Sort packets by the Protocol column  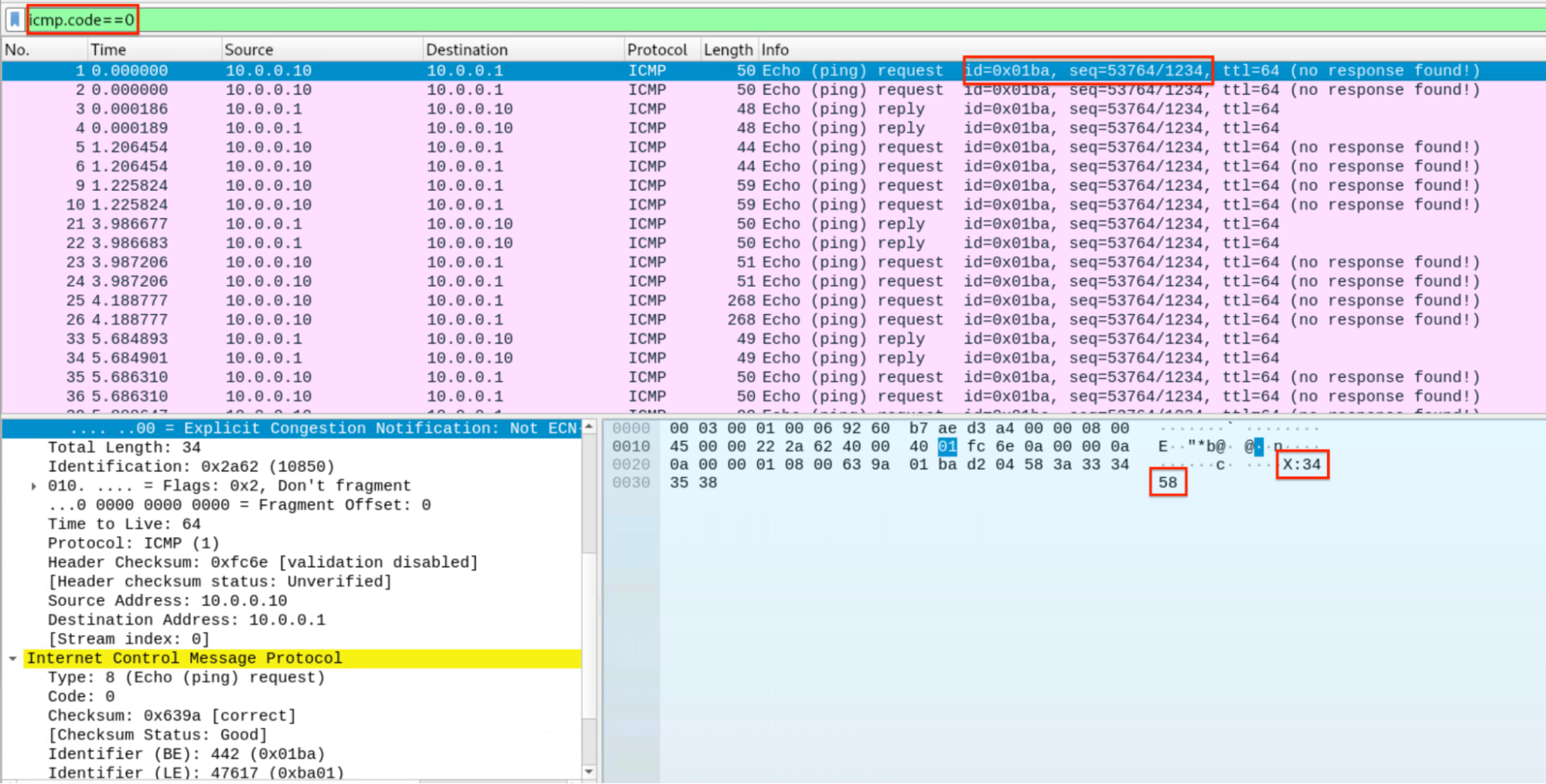[657, 49]
